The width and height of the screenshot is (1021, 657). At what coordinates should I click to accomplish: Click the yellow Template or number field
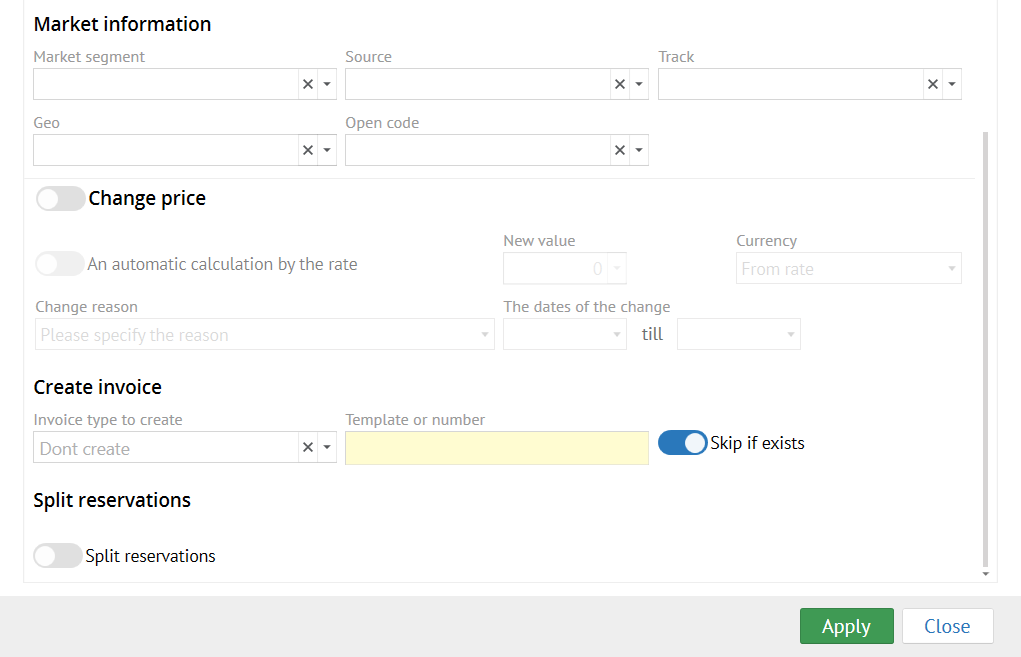point(496,448)
